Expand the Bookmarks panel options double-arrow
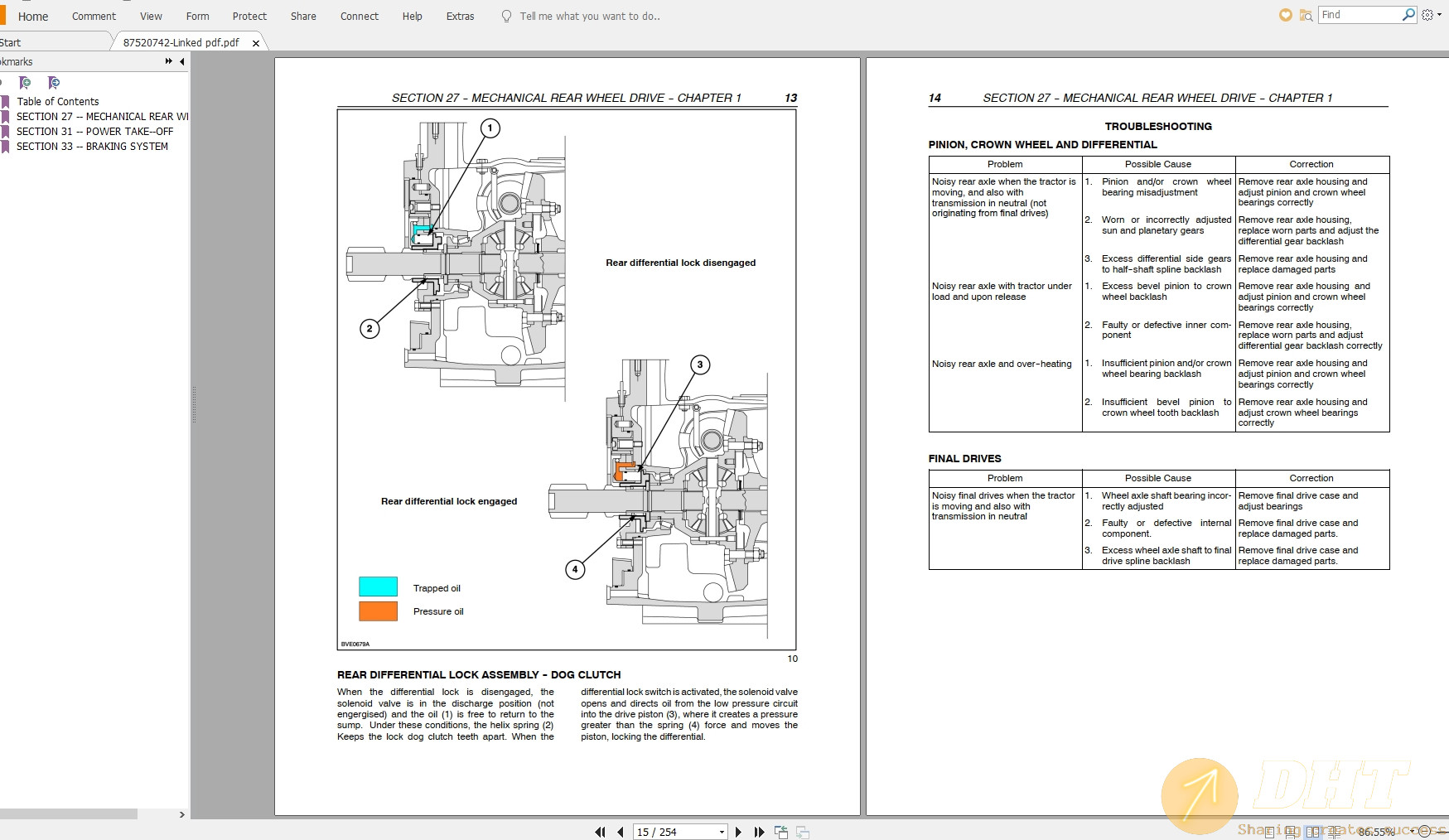 [168, 61]
